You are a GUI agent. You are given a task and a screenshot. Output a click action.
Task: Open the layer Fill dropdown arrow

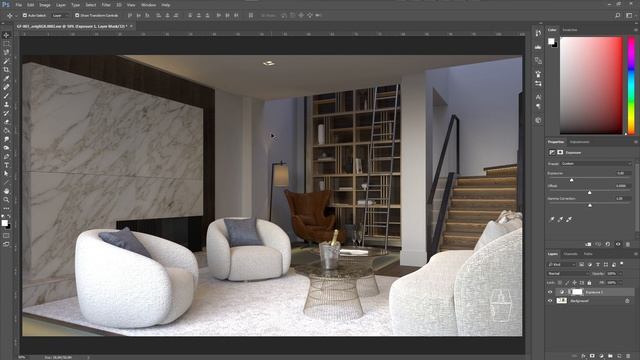coord(620,282)
